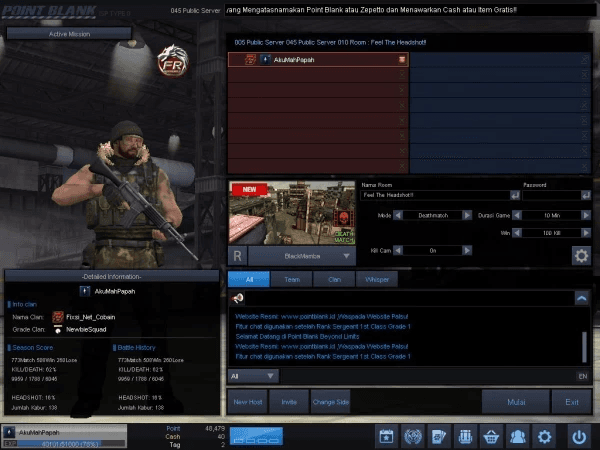Click the Exit room button

tap(572, 402)
